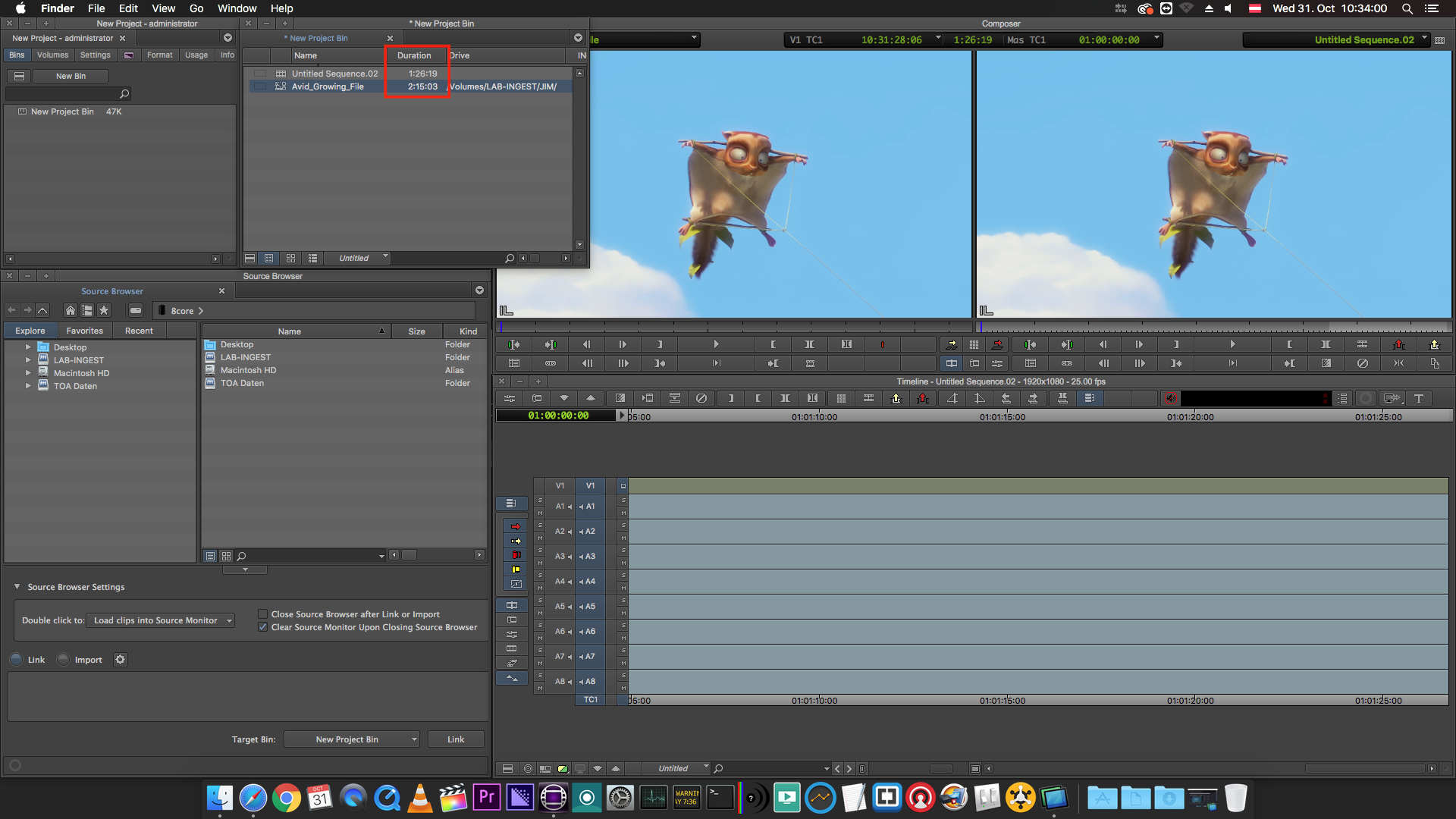The height and width of the screenshot is (819, 1456).
Task: Add favorite star in Source Browser
Action: 104,310
